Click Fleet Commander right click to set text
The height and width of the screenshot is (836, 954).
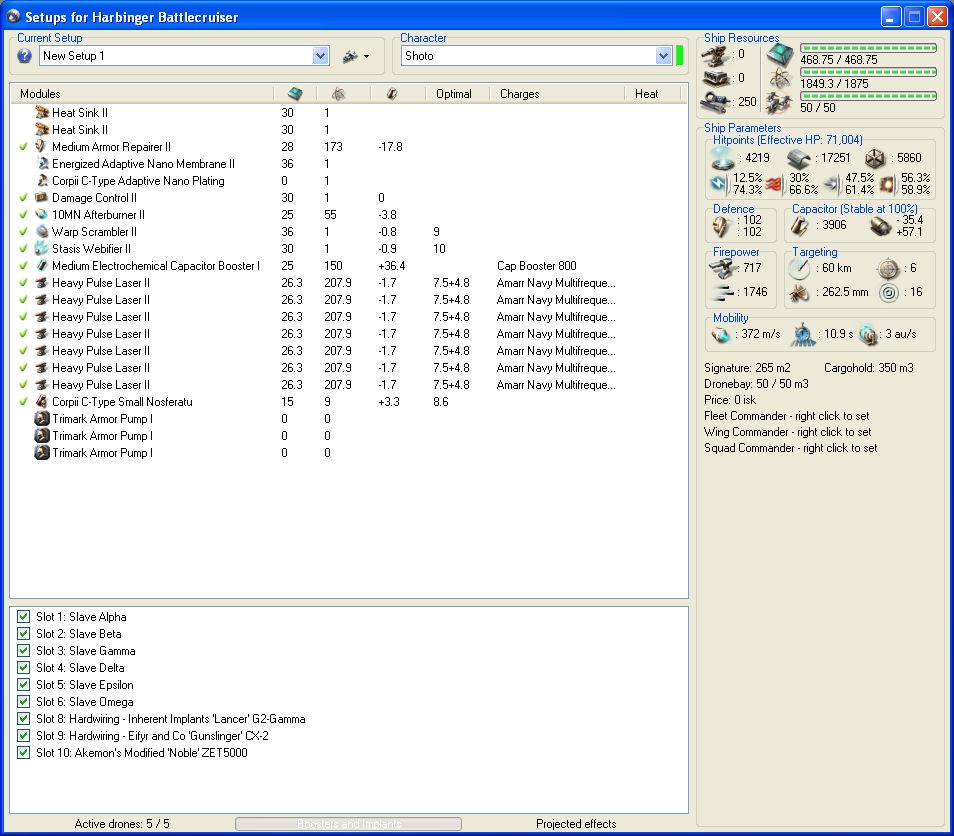(786, 416)
